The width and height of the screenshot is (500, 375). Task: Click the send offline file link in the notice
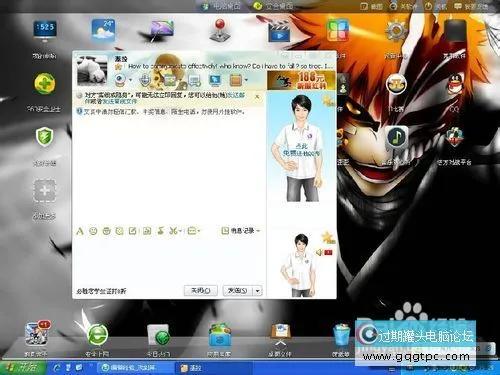pyautogui.click(x=119, y=101)
